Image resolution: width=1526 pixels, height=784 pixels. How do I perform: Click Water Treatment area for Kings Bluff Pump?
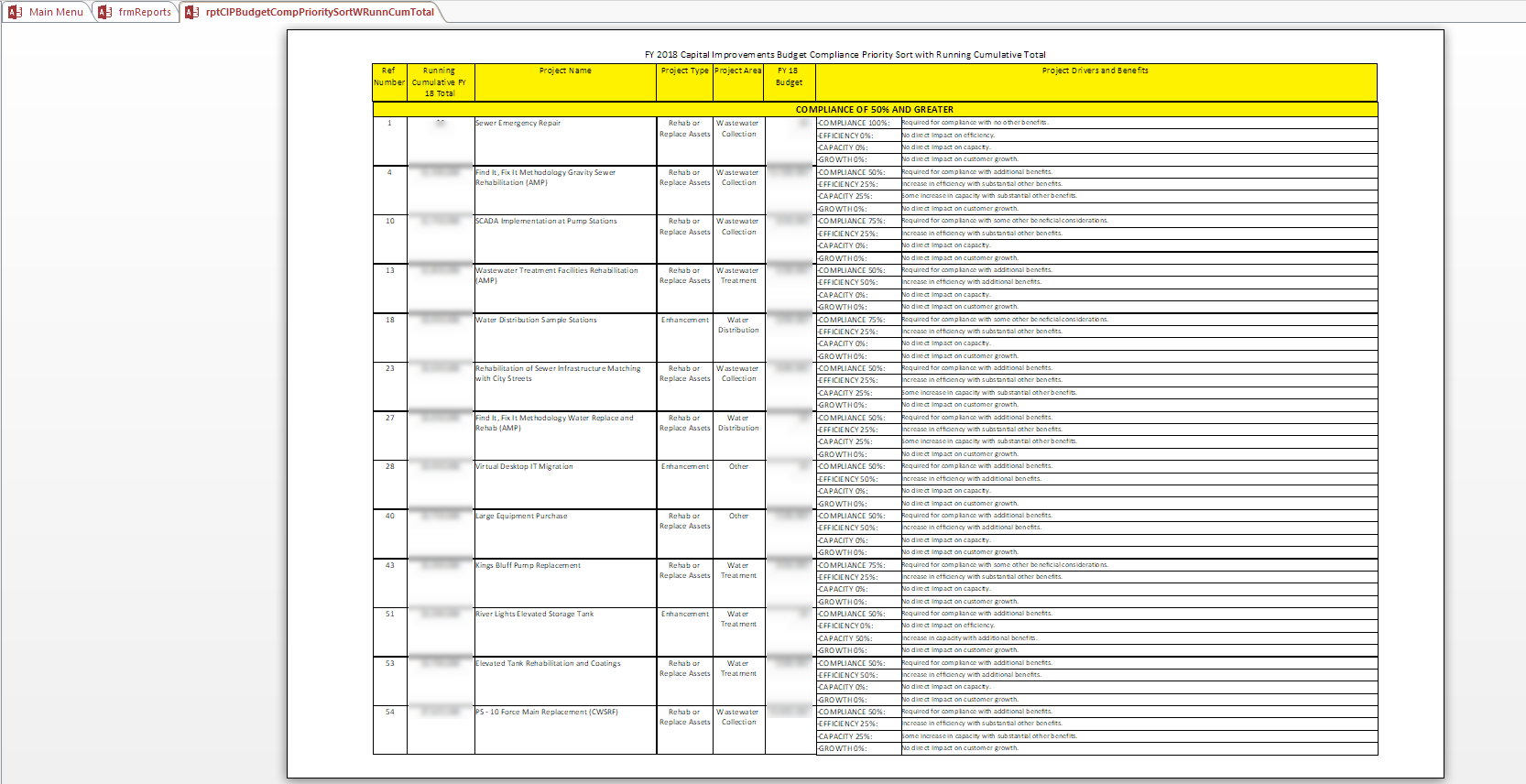738,571
